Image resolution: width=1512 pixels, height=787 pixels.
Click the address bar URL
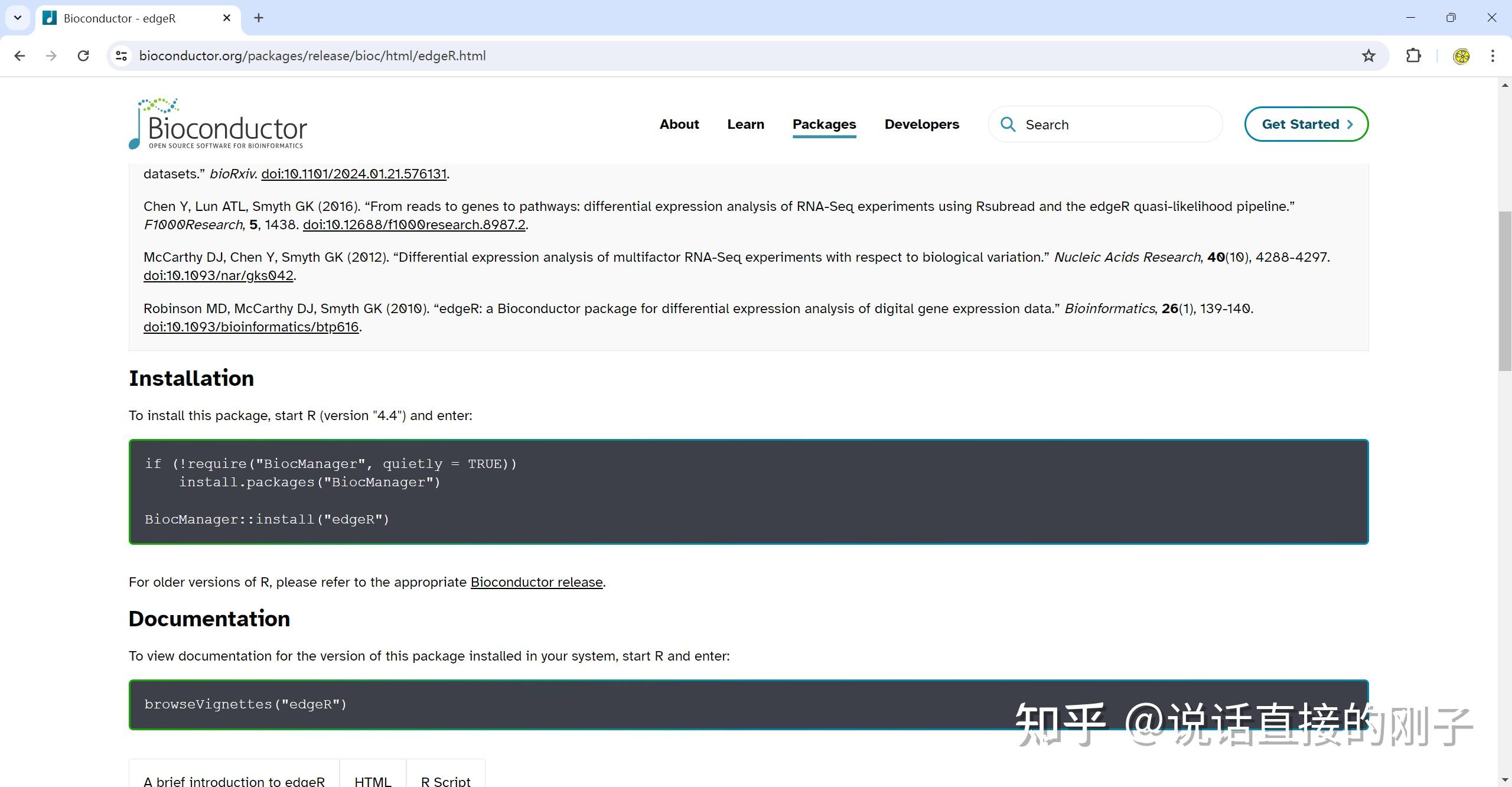(312, 56)
